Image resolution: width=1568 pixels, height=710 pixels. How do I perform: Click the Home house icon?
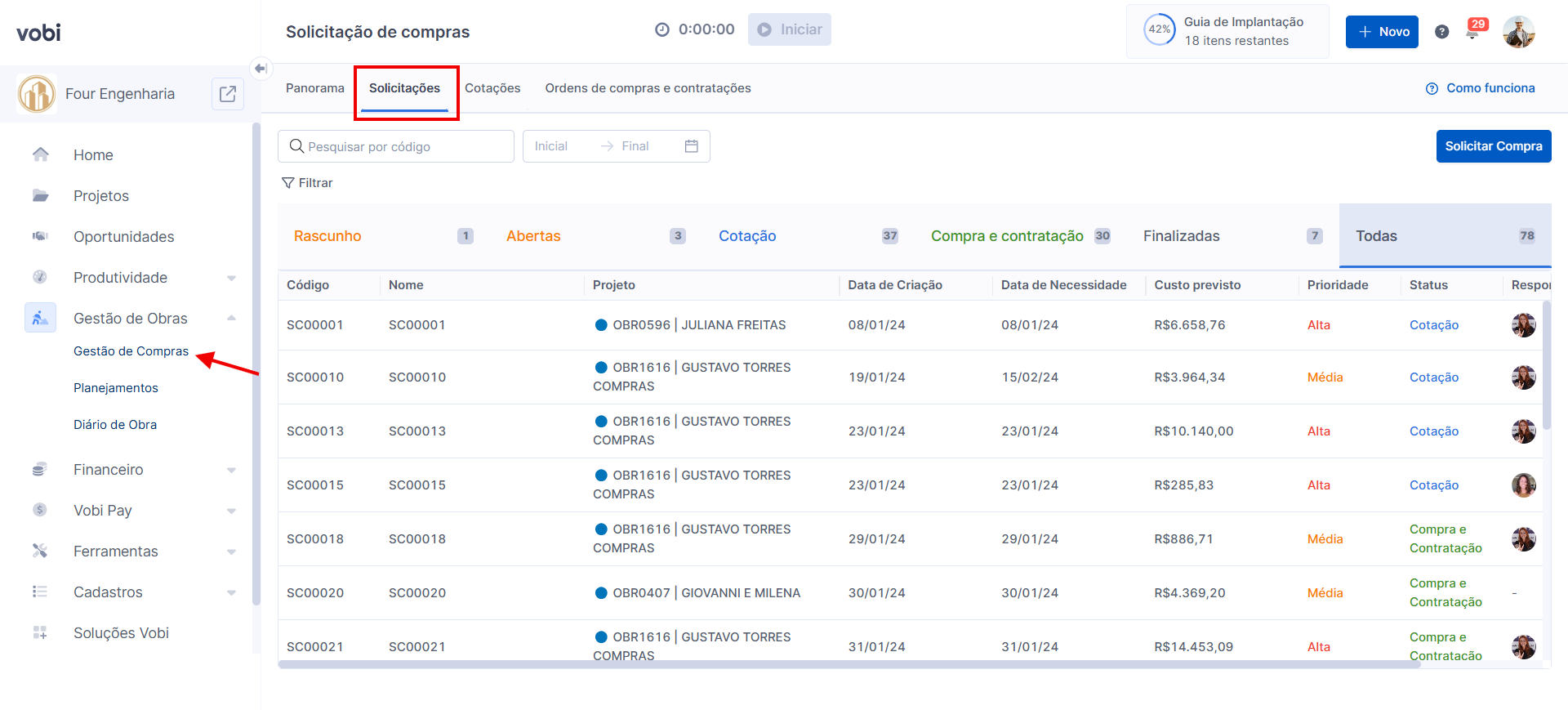40,154
